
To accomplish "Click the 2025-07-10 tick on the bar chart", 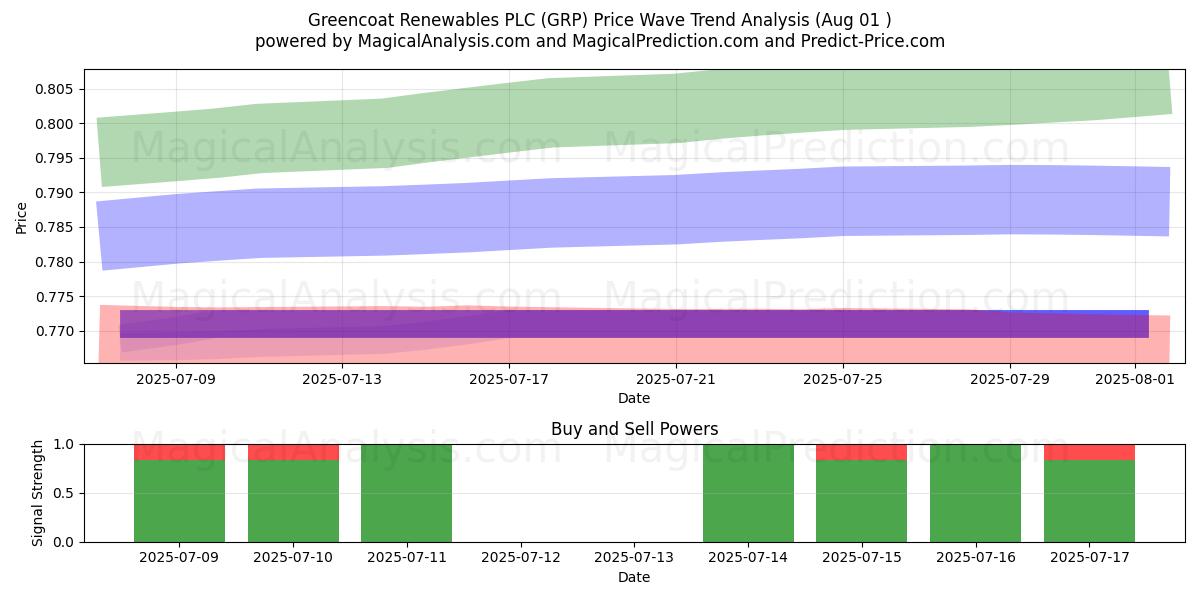I will (x=293, y=558).
